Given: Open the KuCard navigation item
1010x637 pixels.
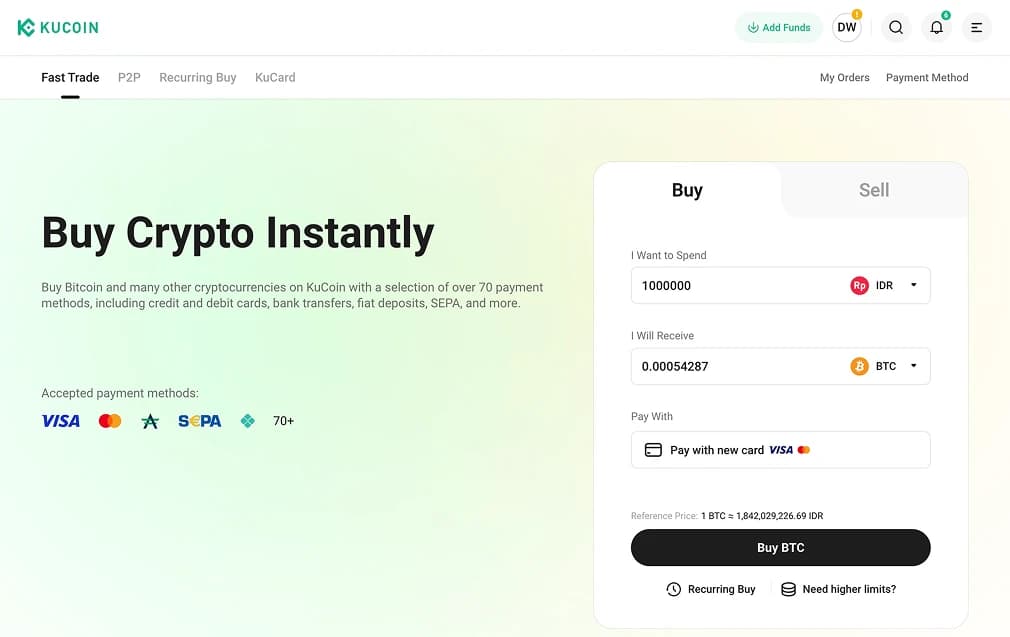Looking at the screenshot, I should point(275,77).
